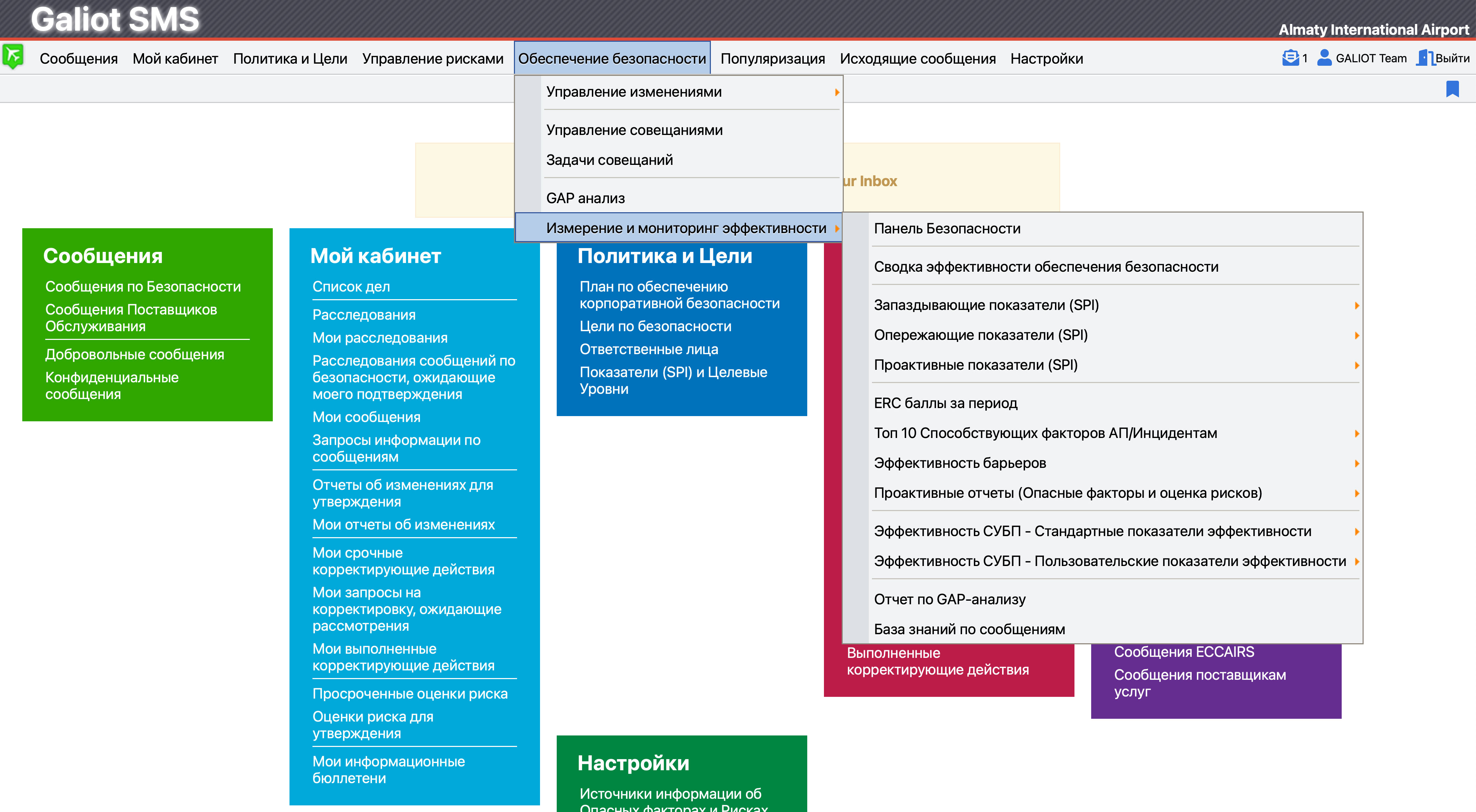This screenshot has height=812, width=1476.
Task: Select Задачи совещаний menu entry
Action: point(679,160)
